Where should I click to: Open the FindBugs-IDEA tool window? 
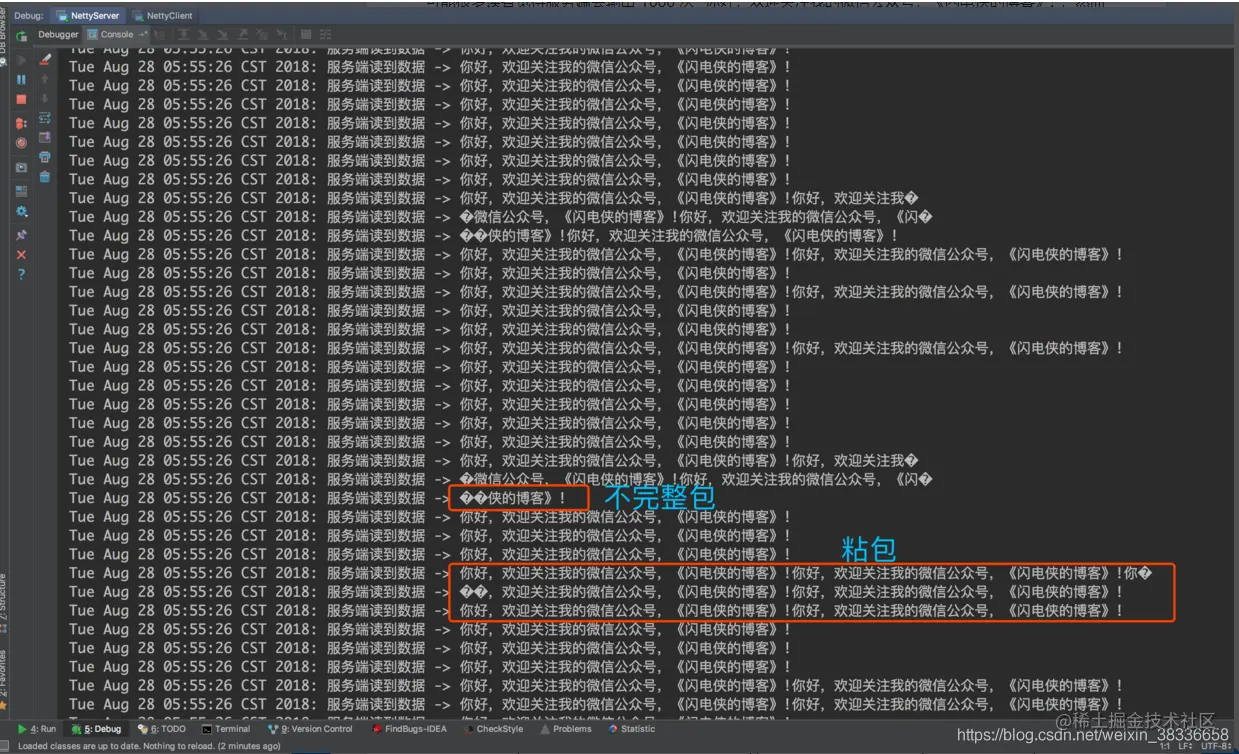[x=410, y=729]
